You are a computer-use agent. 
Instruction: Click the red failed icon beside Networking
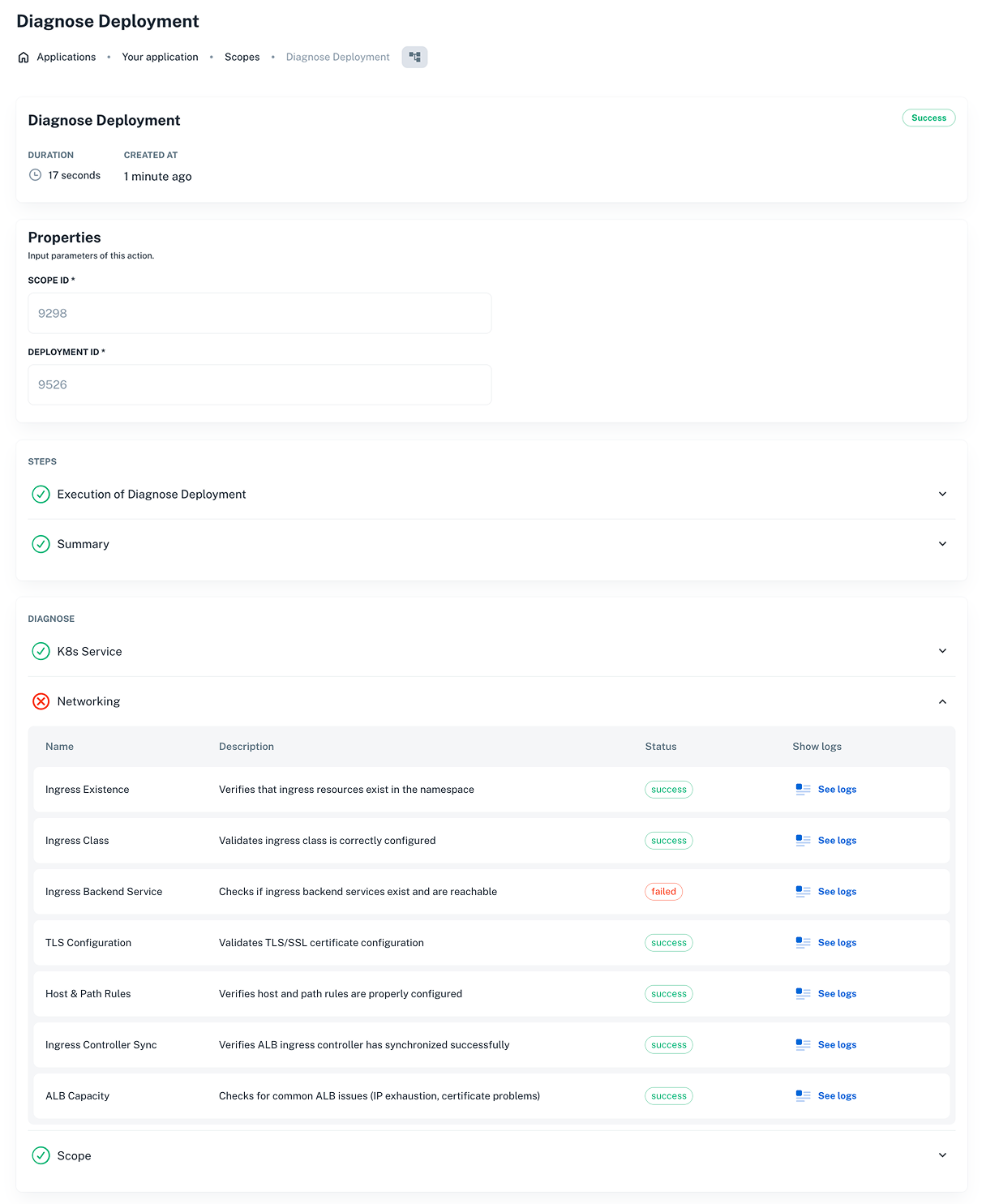pos(41,701)
